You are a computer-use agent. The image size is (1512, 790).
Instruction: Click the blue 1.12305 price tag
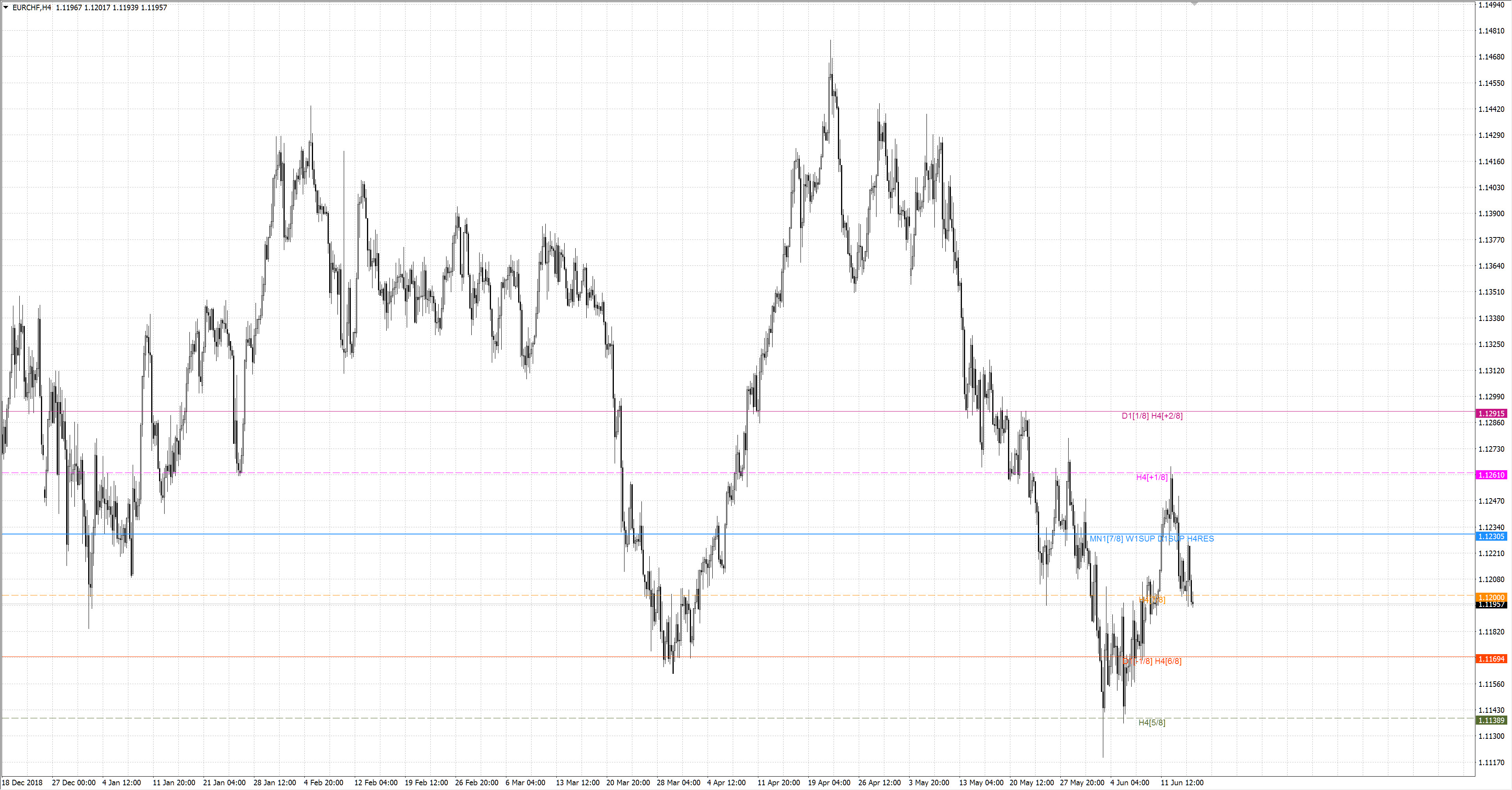tap(1491, 536)
